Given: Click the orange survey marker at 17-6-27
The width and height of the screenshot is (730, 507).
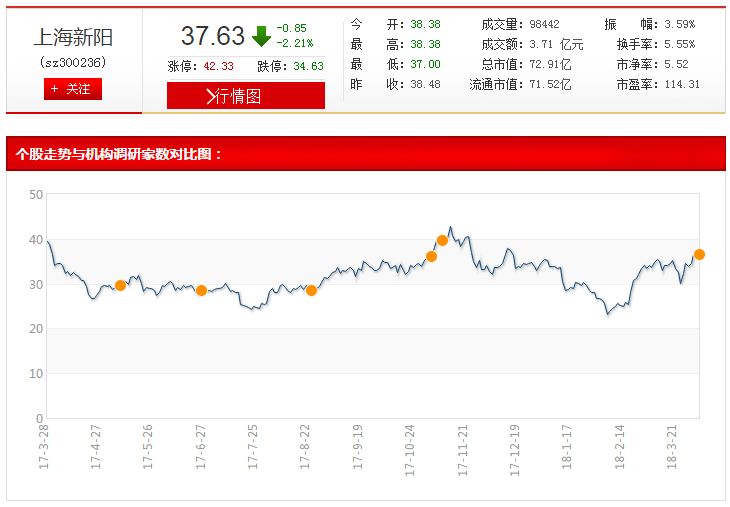Looking at the screenshot, I should tap(202, 291).
